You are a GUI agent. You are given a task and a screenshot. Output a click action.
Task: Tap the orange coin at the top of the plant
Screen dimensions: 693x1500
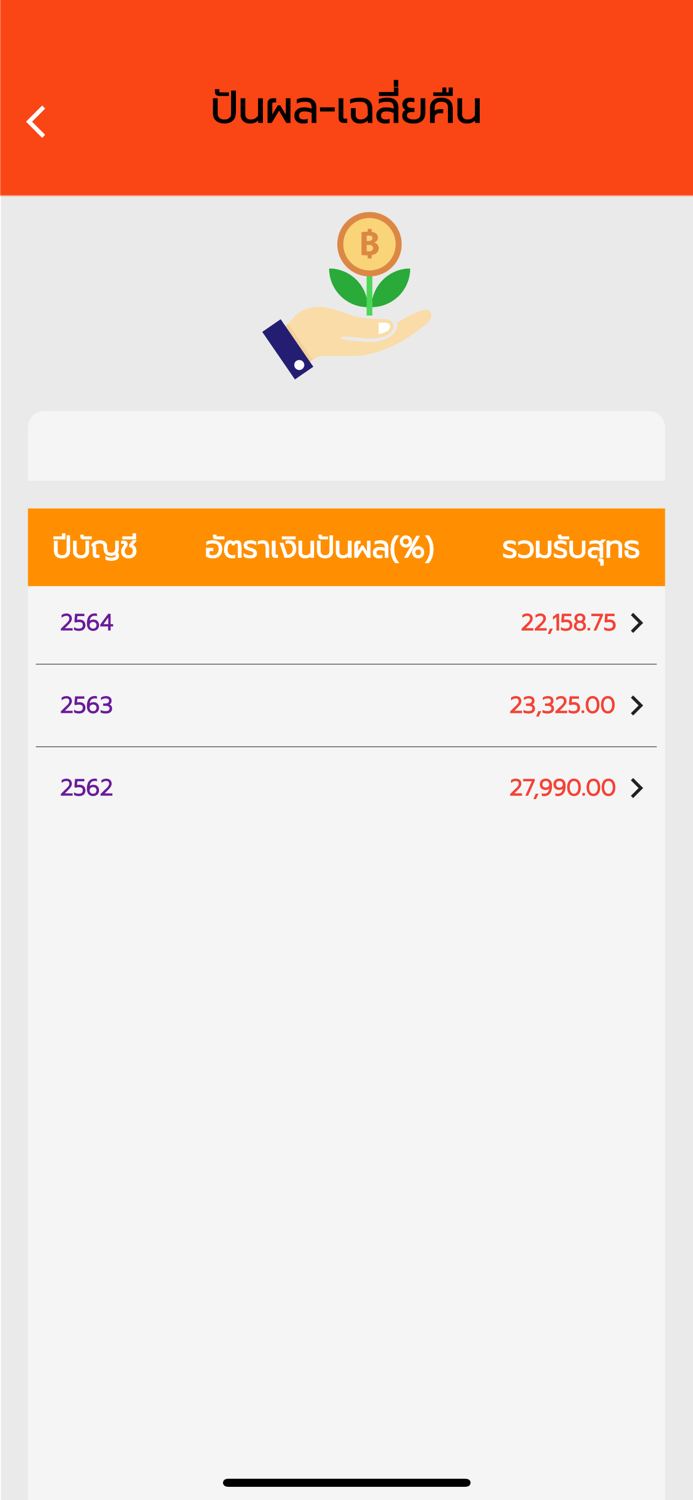(x=369, y=244)
